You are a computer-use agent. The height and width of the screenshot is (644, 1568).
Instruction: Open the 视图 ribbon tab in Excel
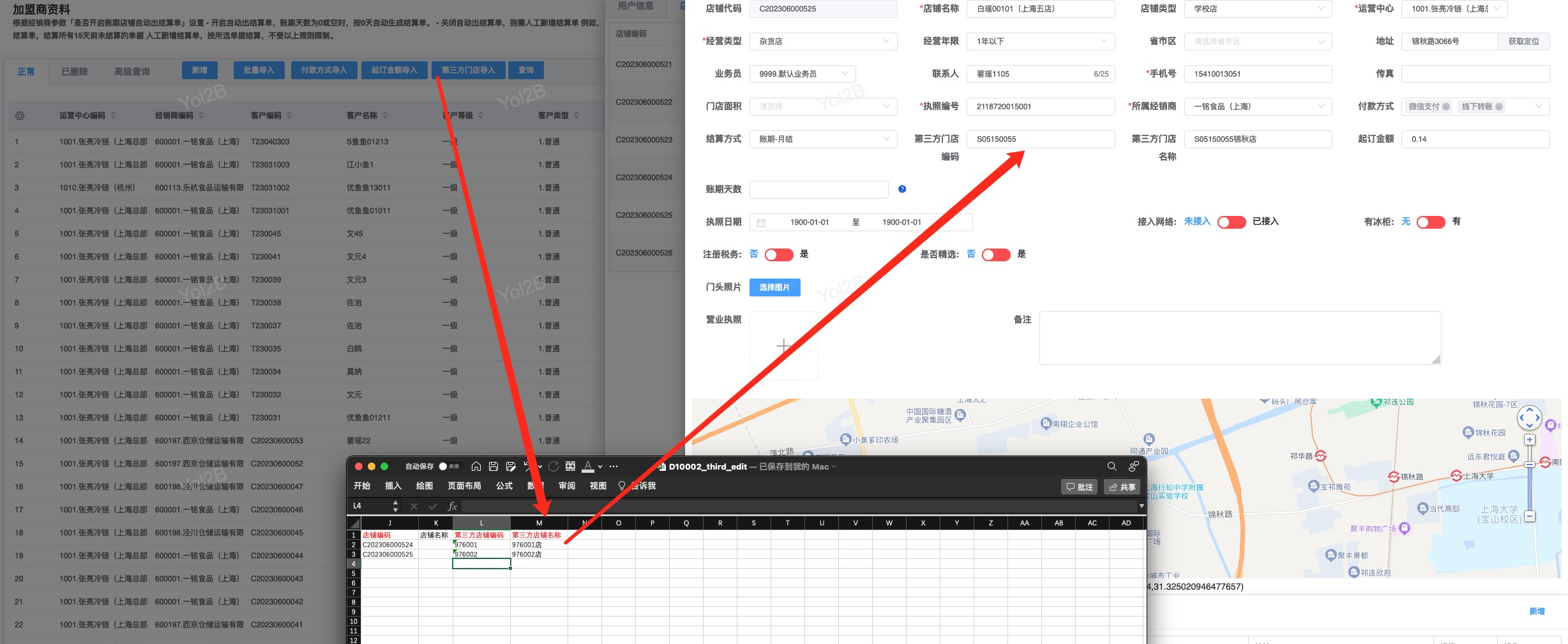point(598,486)
